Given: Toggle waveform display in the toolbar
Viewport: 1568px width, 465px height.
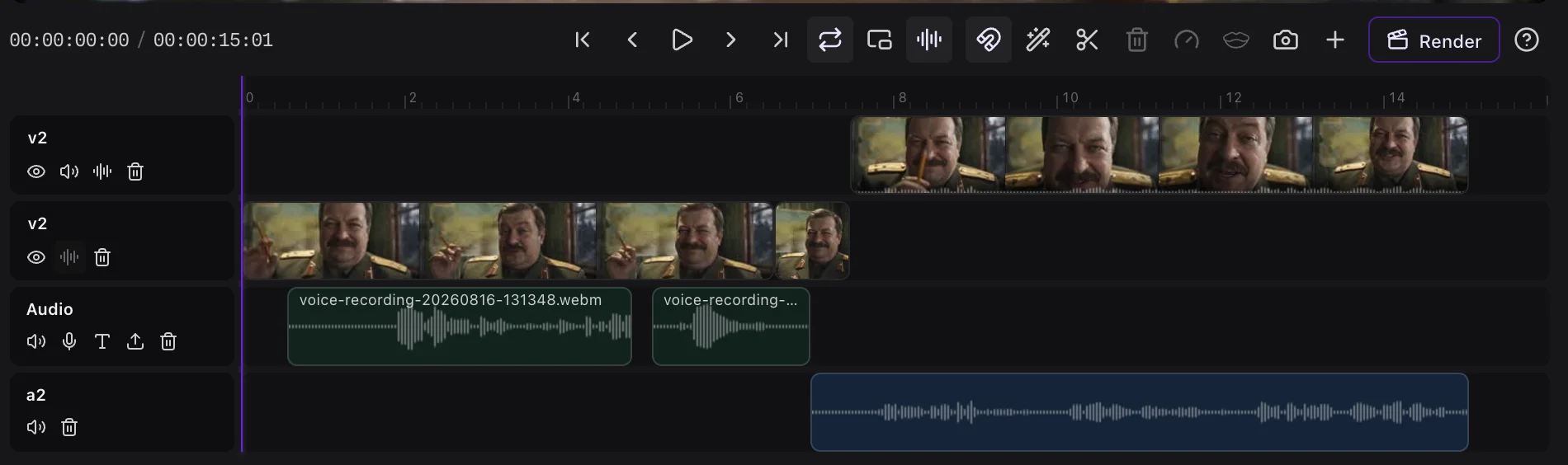Looking at the screenshot, I should click(929, 40).
